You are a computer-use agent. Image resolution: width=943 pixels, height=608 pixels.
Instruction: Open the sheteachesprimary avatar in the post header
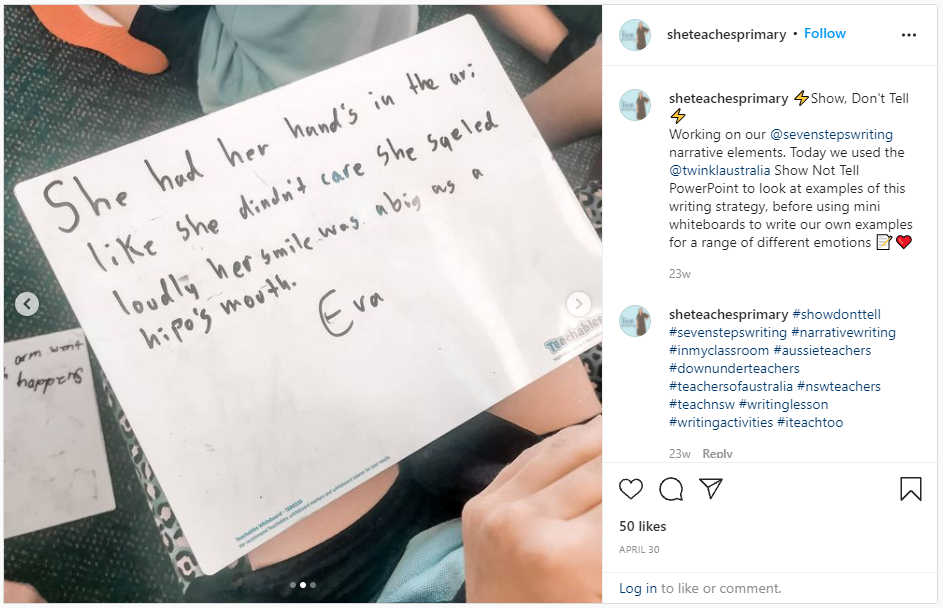[634, 35]
